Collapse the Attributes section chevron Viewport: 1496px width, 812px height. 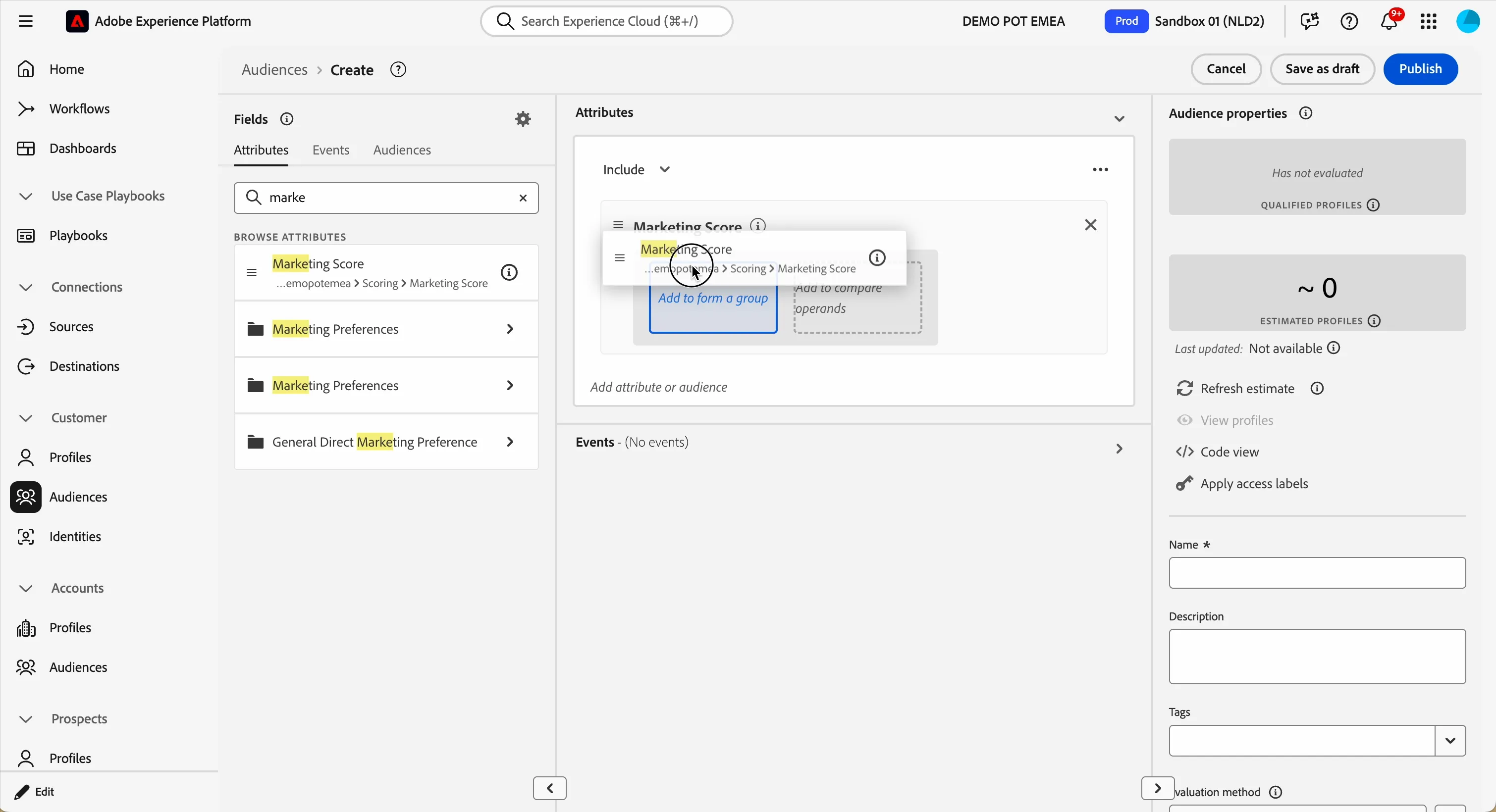click(x=1119, y=119)
